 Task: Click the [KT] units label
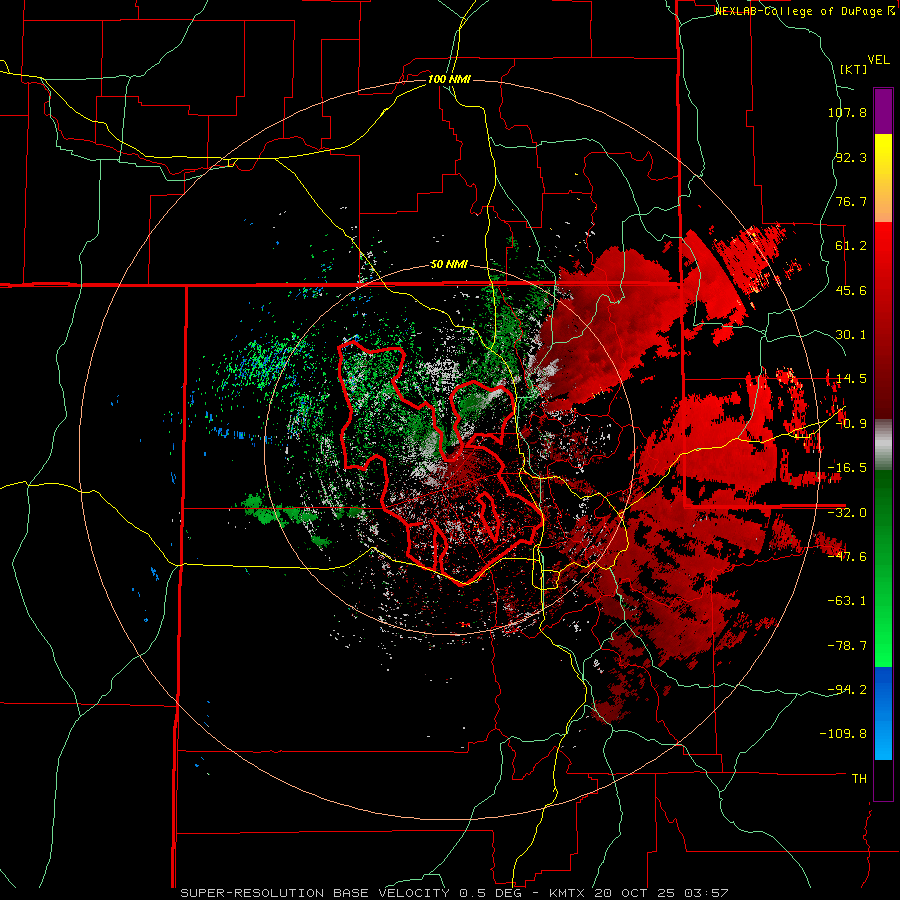tap(854, 69)
